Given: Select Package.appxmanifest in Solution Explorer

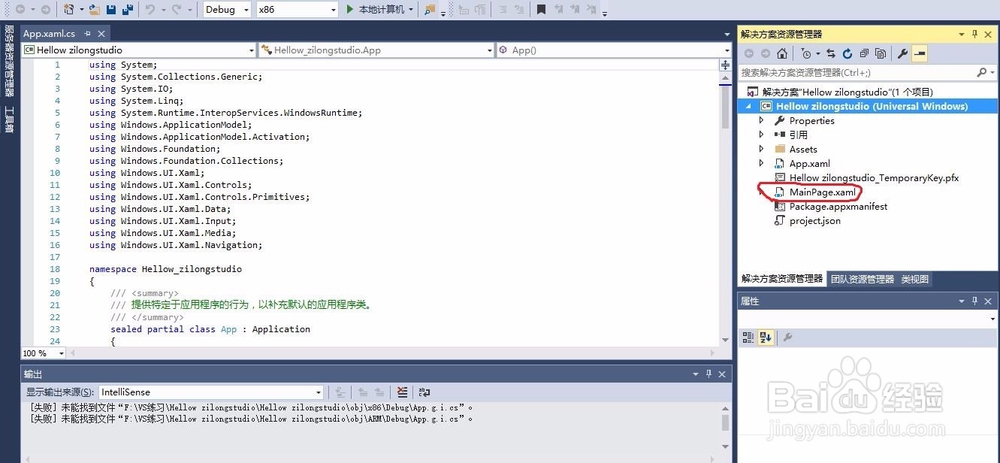Looking at the screenshot, I should (x=838, y=207).
